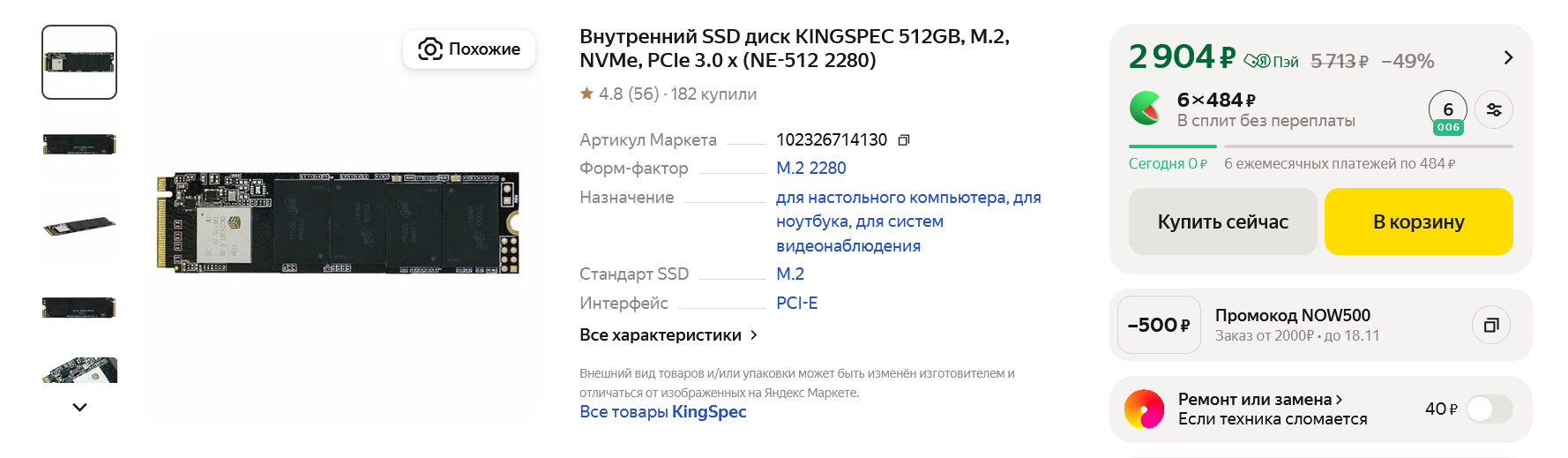Click the M.2 2280 form-factor link

(810, 168)
